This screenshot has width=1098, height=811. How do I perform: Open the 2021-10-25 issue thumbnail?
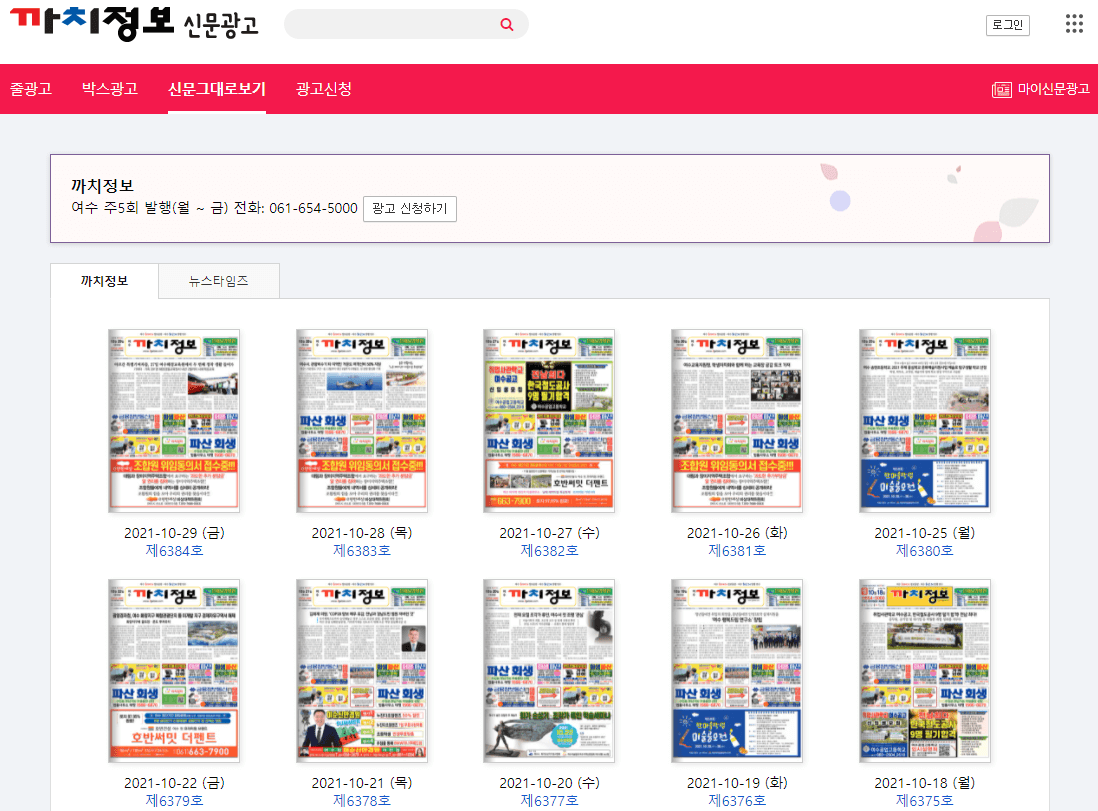pos(924,421)
